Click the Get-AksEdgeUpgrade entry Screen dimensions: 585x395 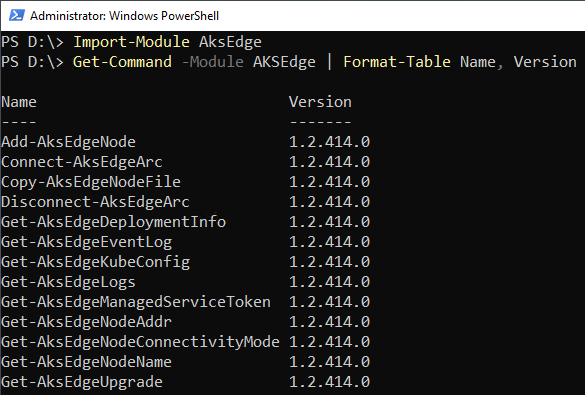[82, 382]
